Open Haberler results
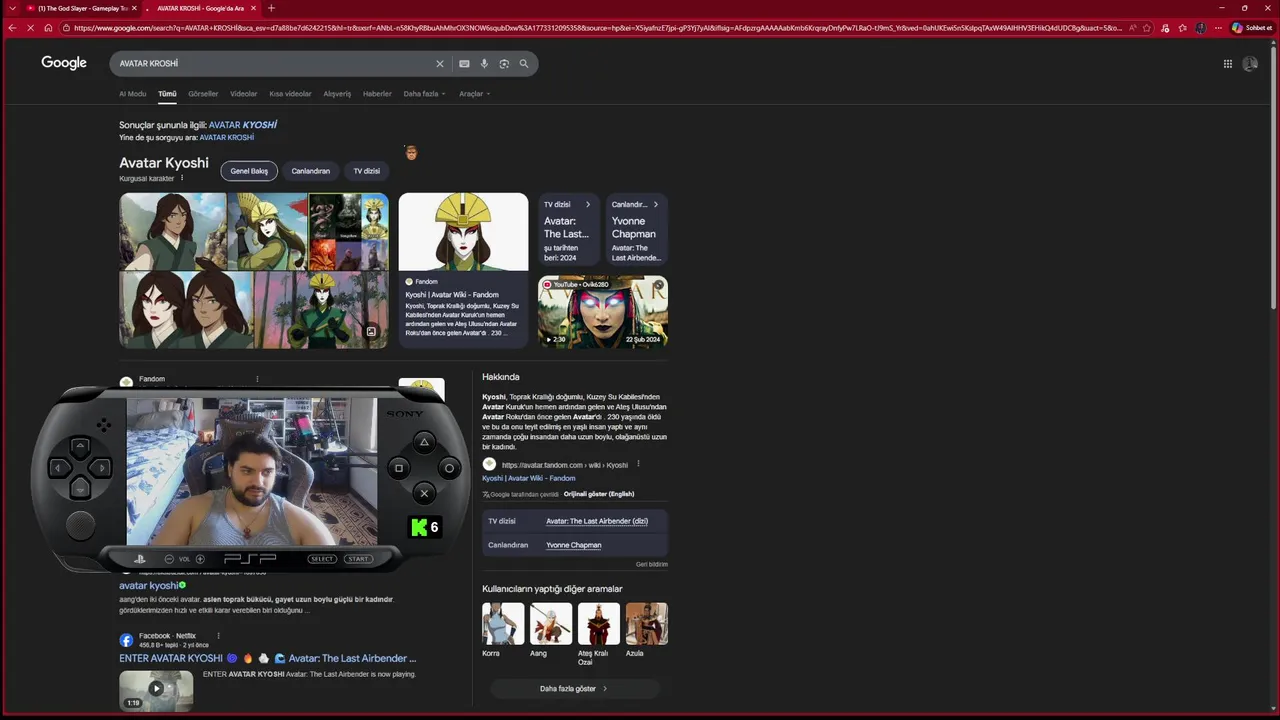The height and width of the screenshot is (720, 1280). 377,94
